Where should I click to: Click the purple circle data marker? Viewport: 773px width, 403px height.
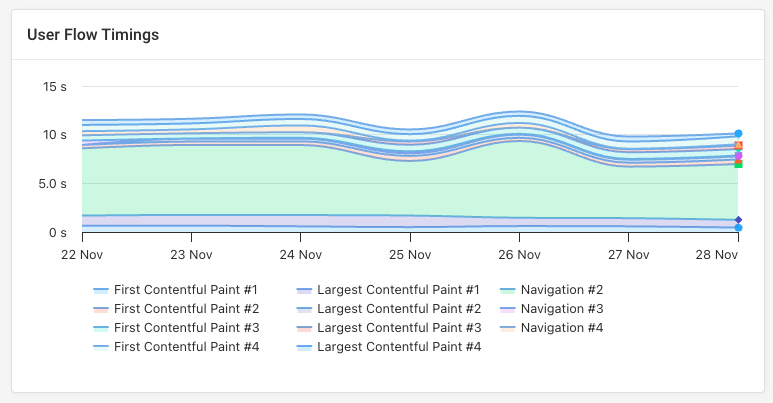(x=738, y=156)
